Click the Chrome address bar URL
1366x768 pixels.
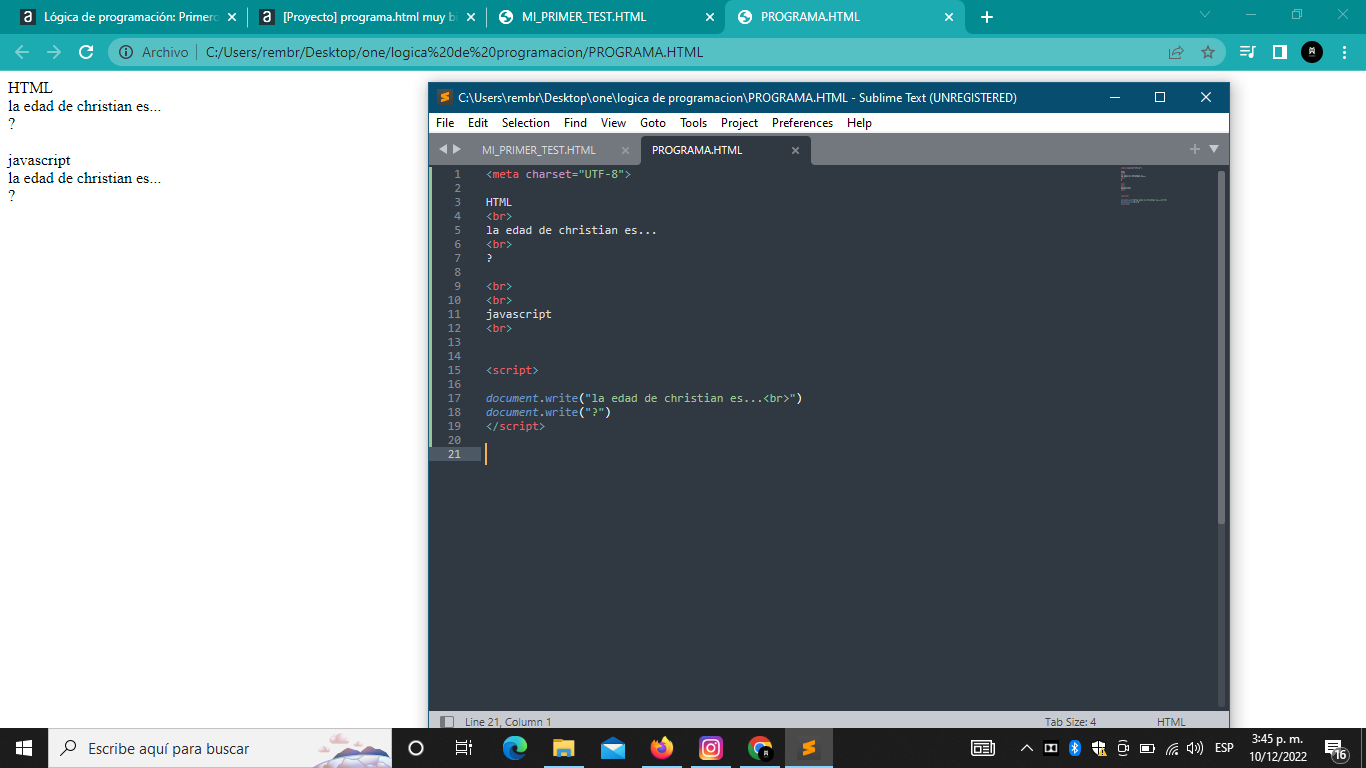454,52
